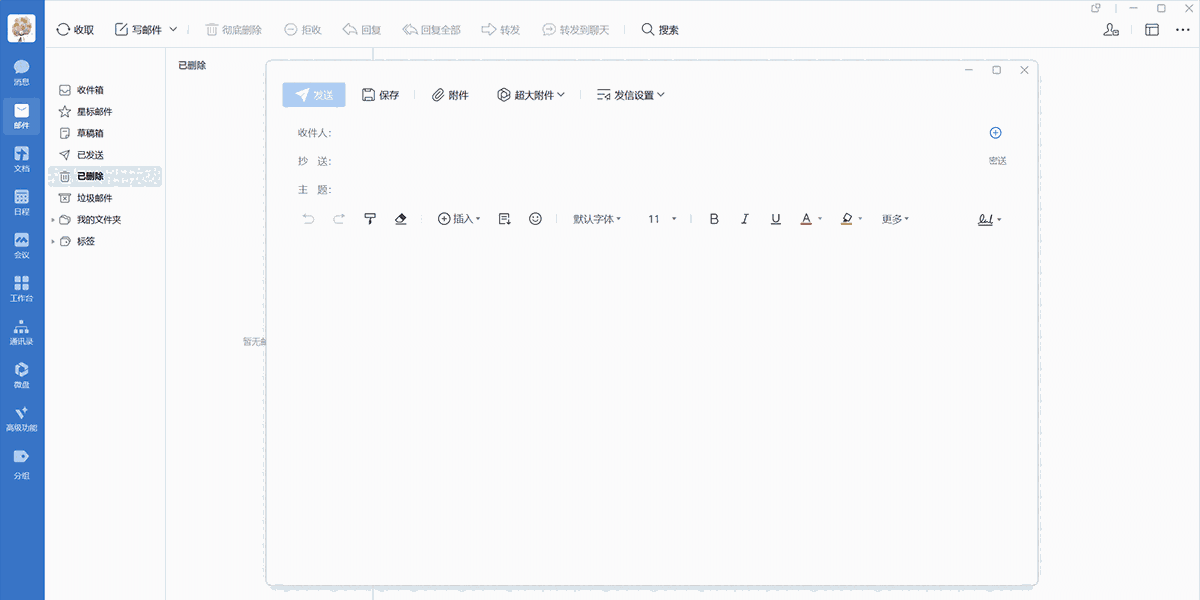Screen dimensions: 1200x600
Task: Open the emoji picker in the compose toolbar
Action: click(x=535, y=218)
